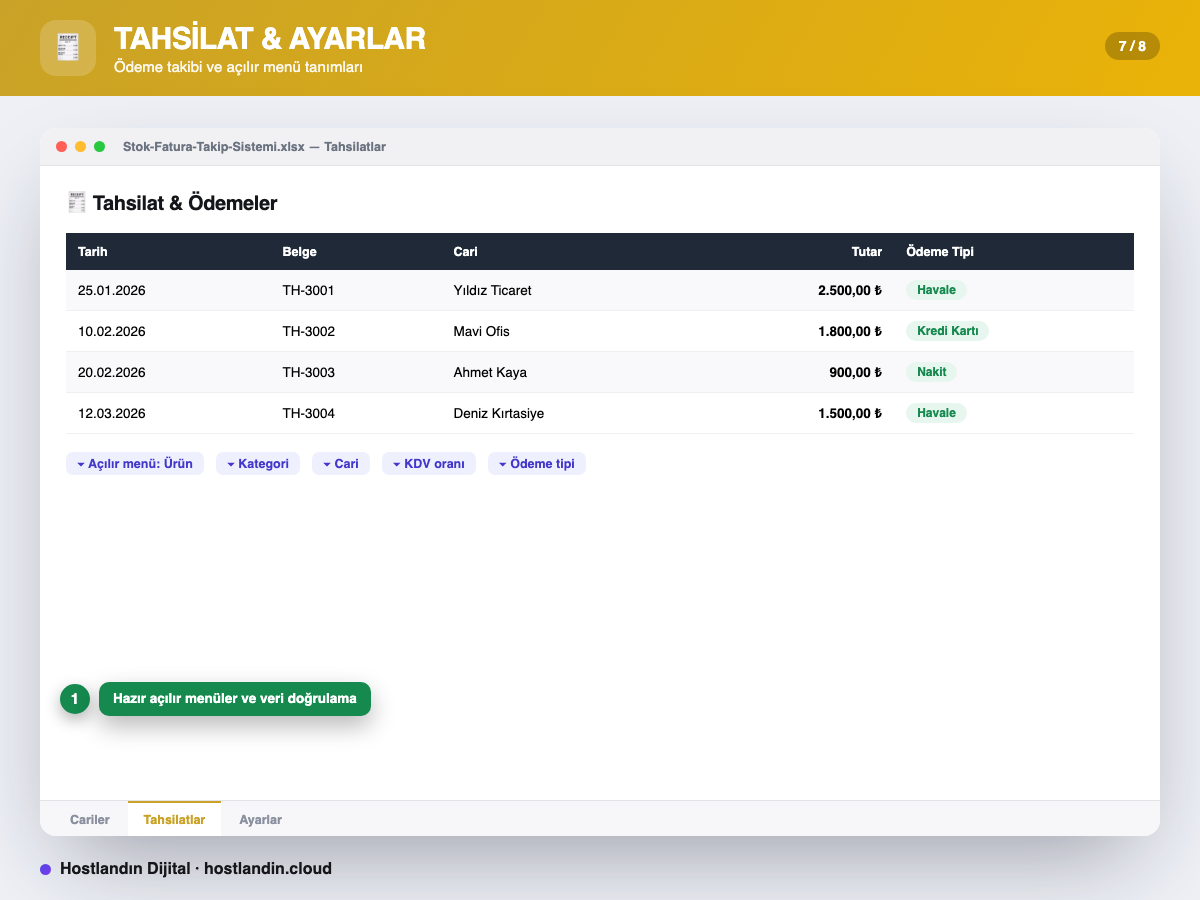Screen dimensions: 1200x900
Task: Select the Tahsilatlar sheet tab
Action: tap(174, 819)
